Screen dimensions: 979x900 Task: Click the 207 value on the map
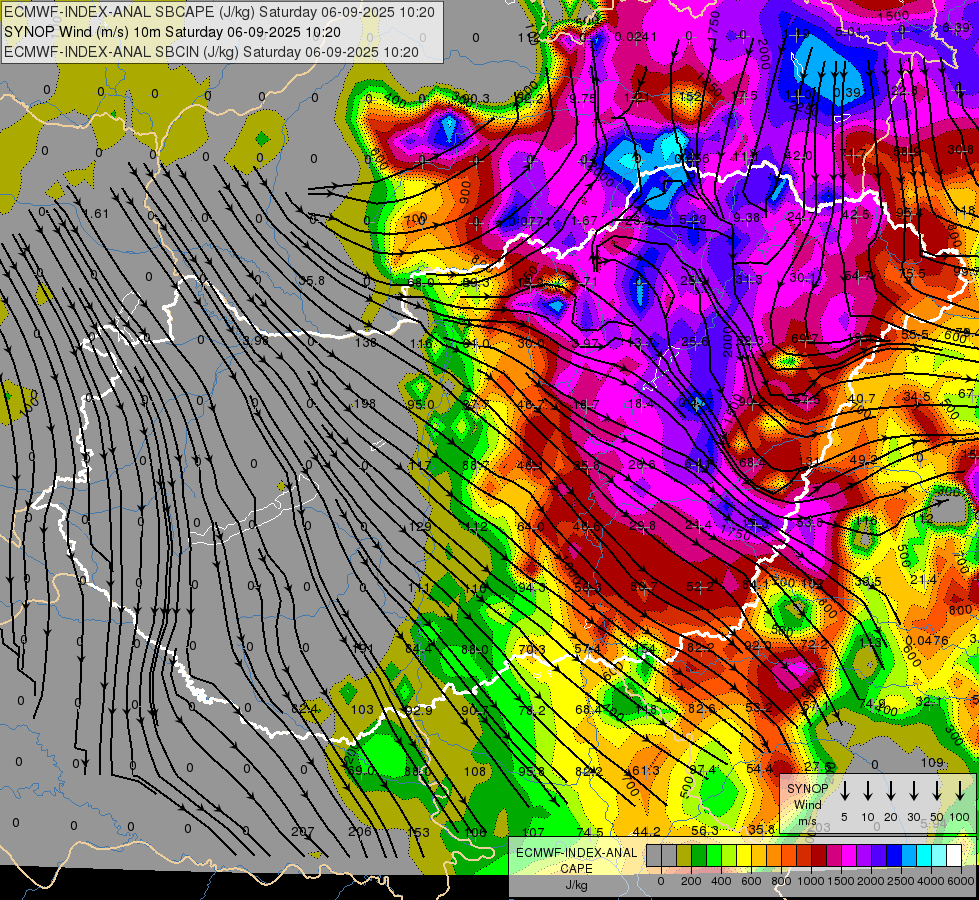[303, 831]
